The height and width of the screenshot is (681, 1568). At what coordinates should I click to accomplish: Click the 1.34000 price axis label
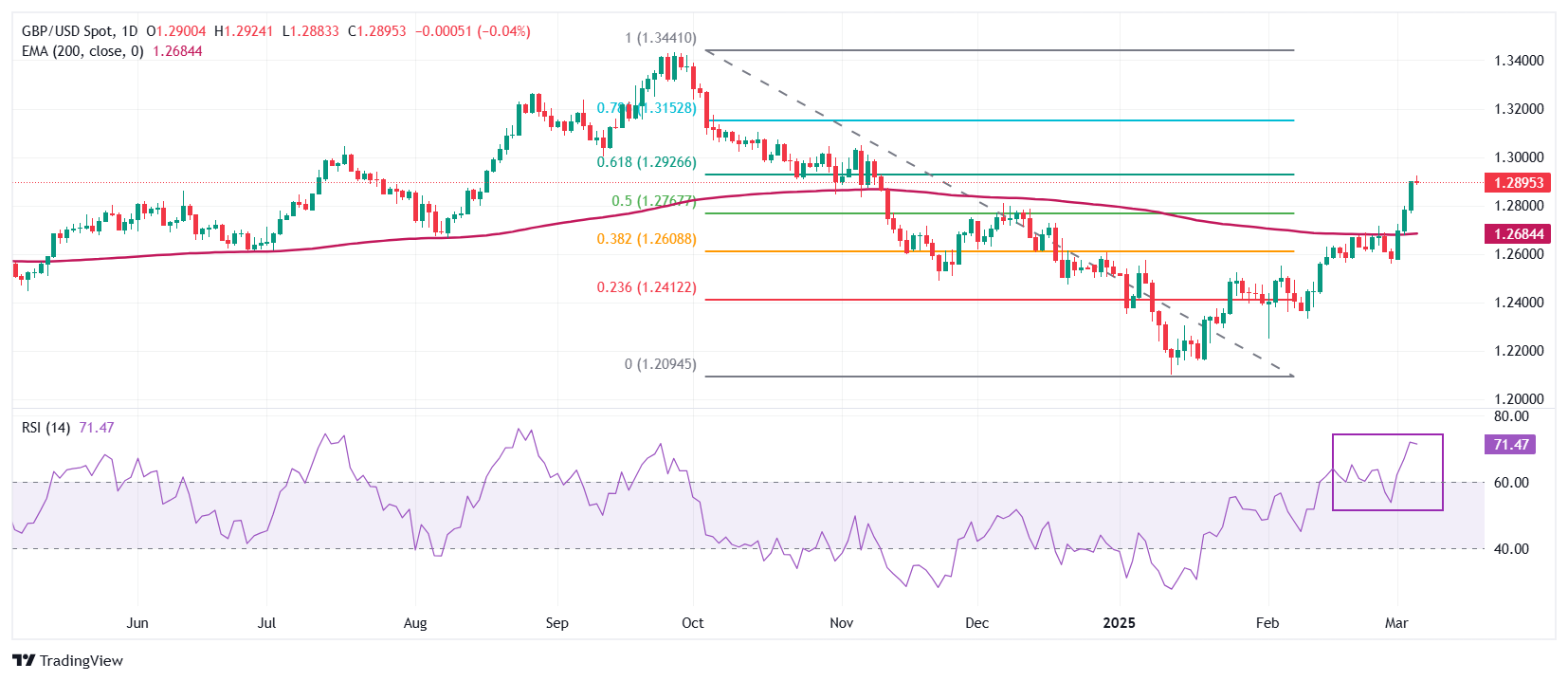pos(1519,61)
